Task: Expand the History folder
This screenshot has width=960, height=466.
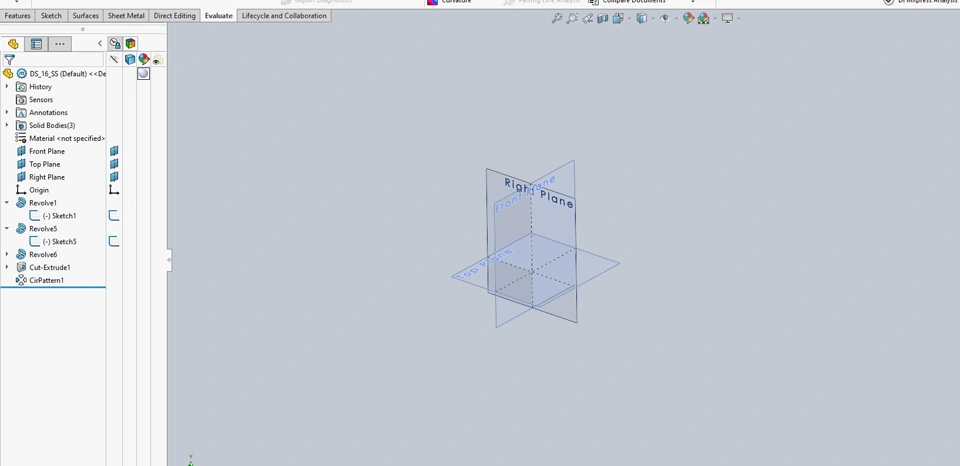Action: click(7, 87)
